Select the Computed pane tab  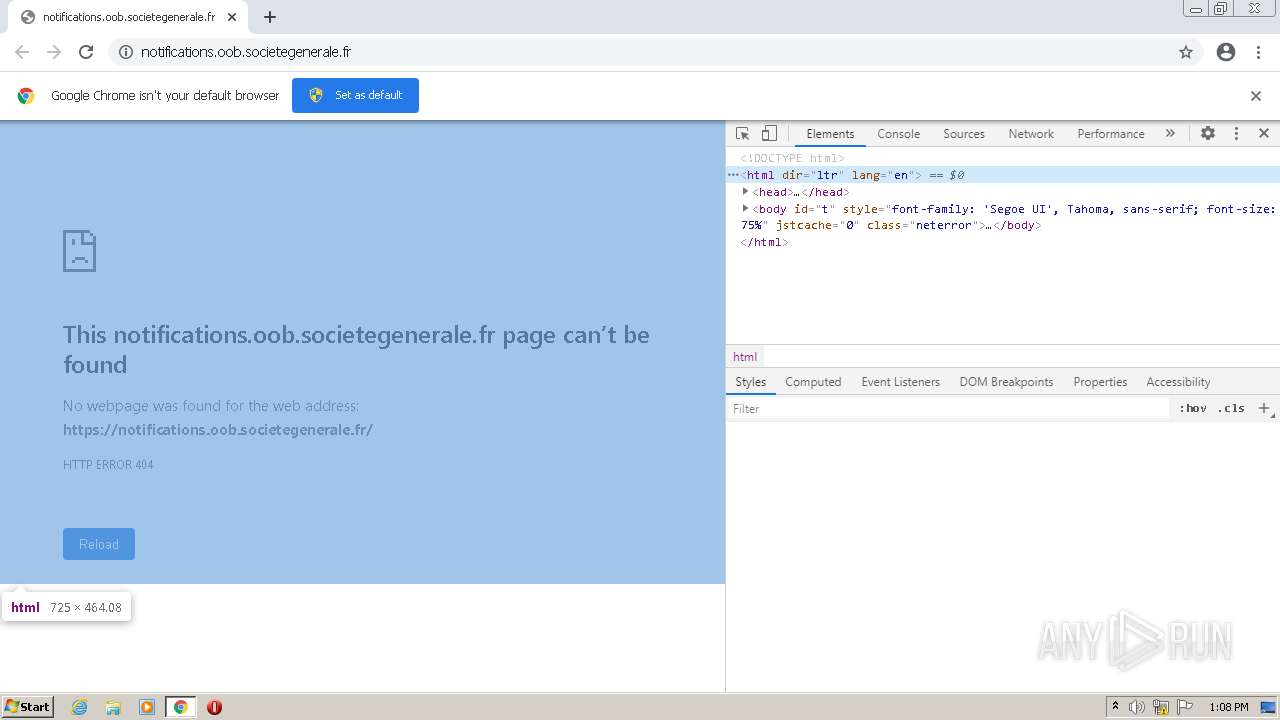point(813,382)
